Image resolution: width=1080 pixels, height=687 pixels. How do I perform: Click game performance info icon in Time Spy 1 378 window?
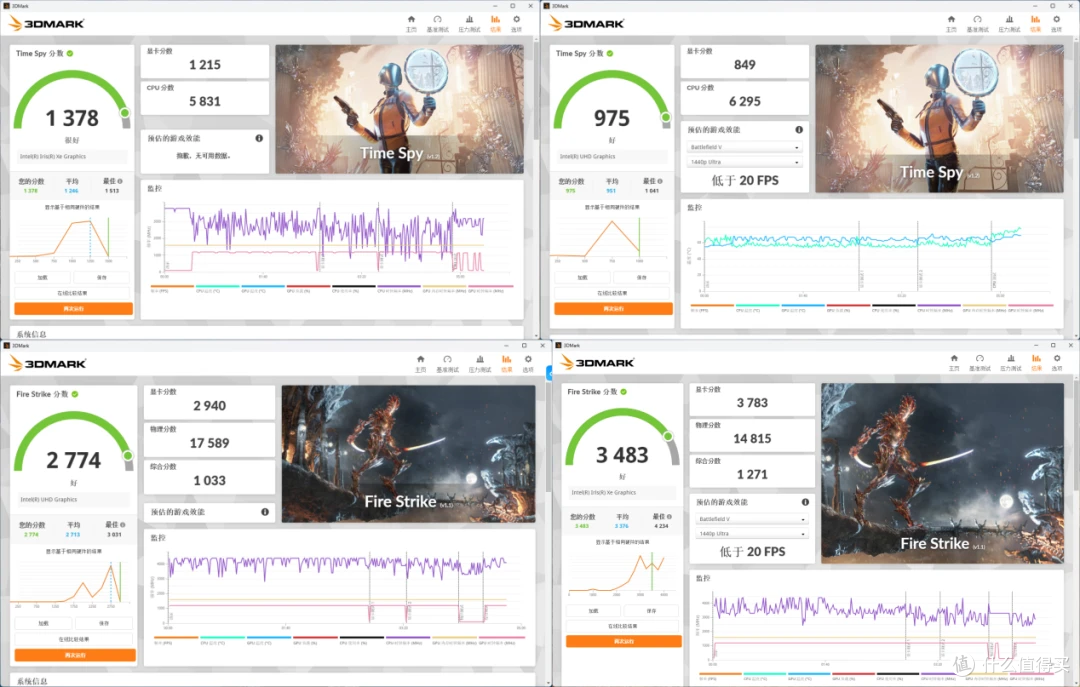(x=260, y=139)
